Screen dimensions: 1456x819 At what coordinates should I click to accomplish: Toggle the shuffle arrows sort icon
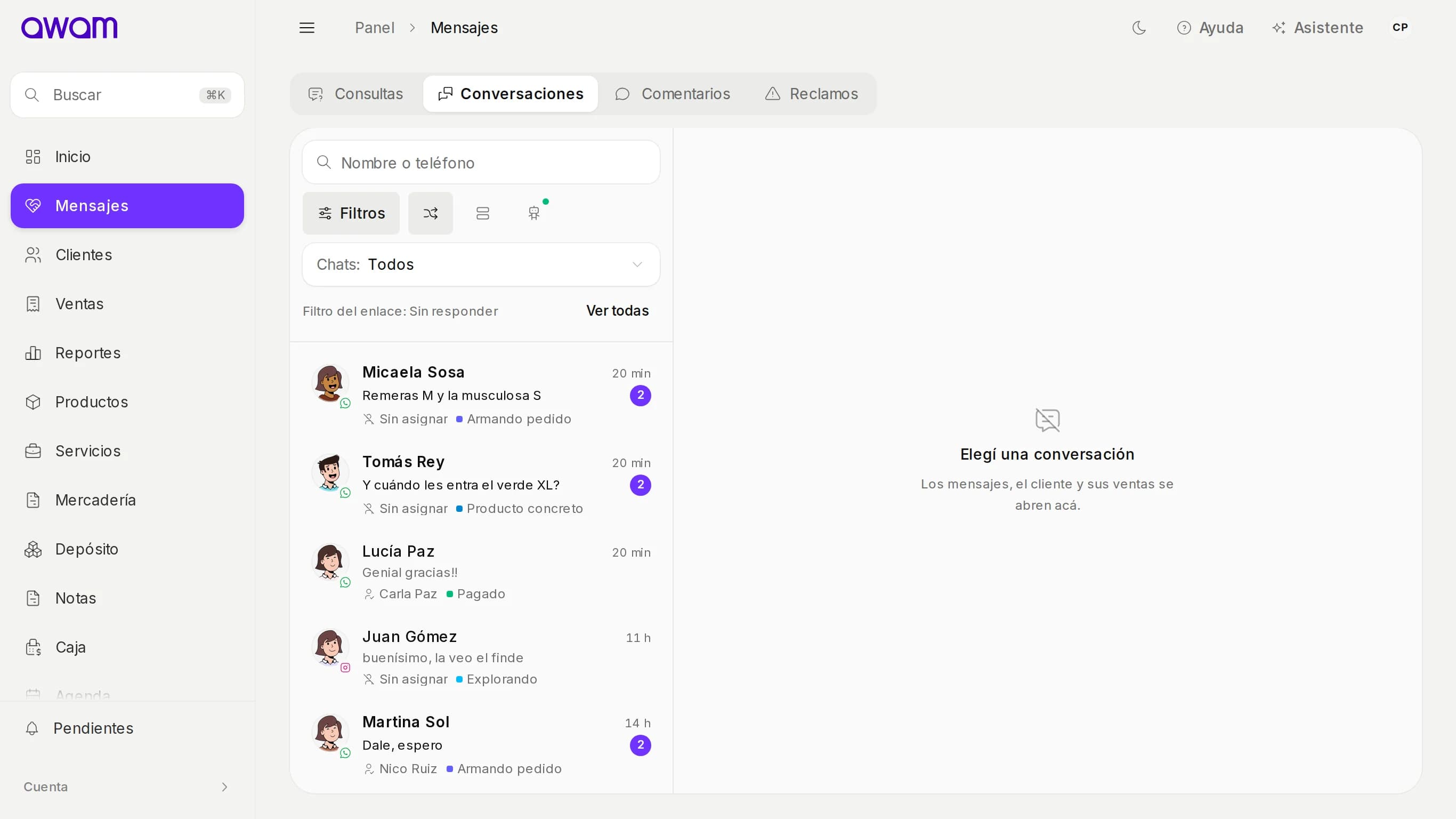click(x=431, y=213)
